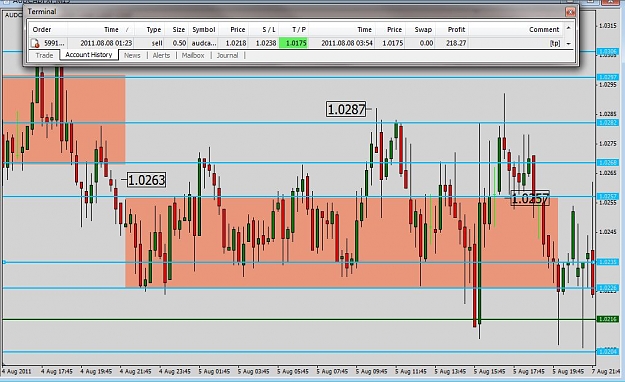Image resolution: width=625 pixels, height=382 pixels.
Task: Click the 1.0268 level tag on price axis
Action: [x=607, y=163]
